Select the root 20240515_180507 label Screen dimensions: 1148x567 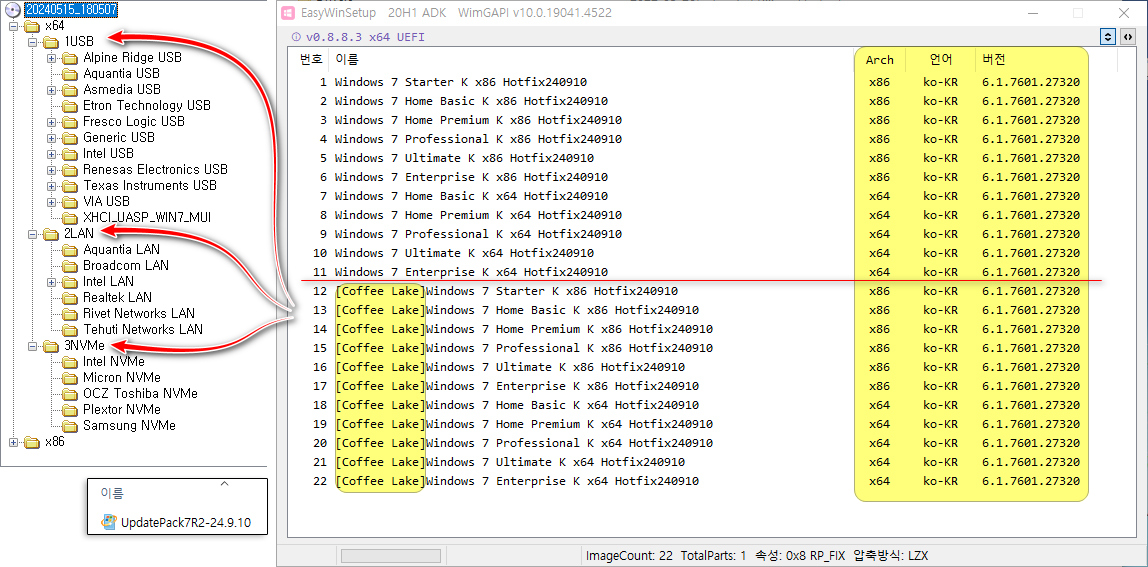(x=71, y=10)
